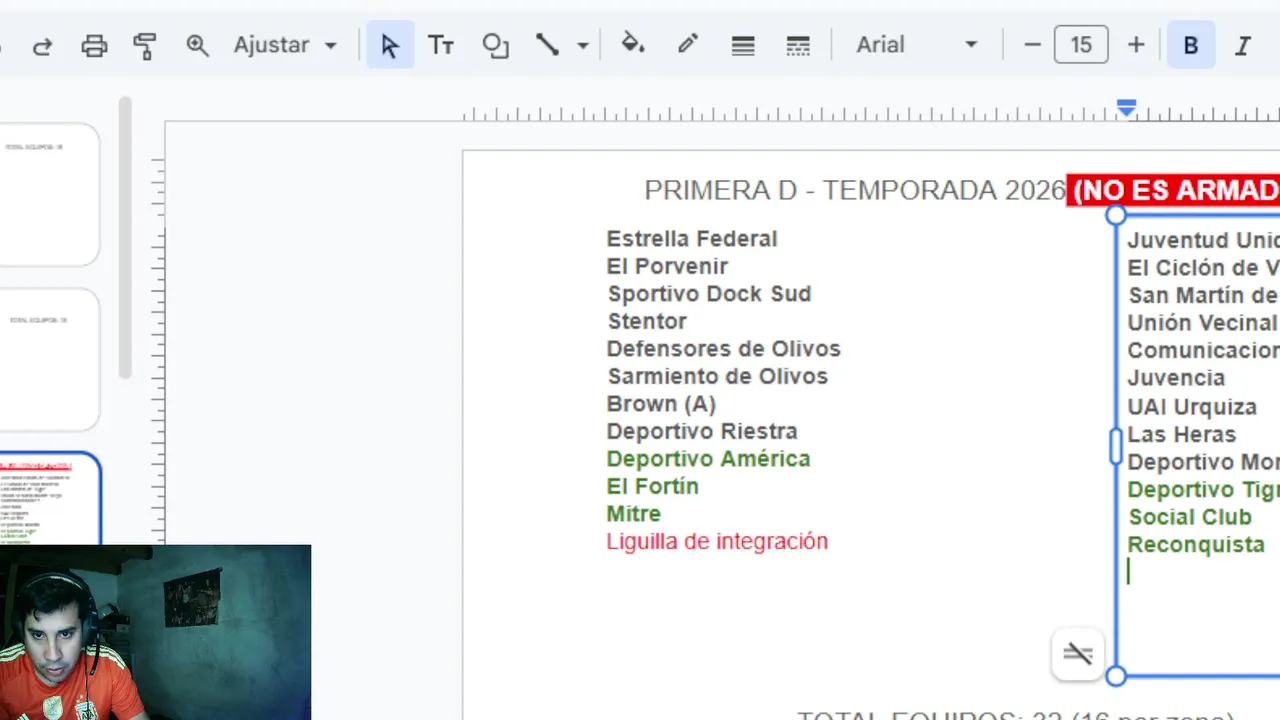Click the left-middle text box resize handle
This screenshot has height=720, width=1280.
[1116, 446]
